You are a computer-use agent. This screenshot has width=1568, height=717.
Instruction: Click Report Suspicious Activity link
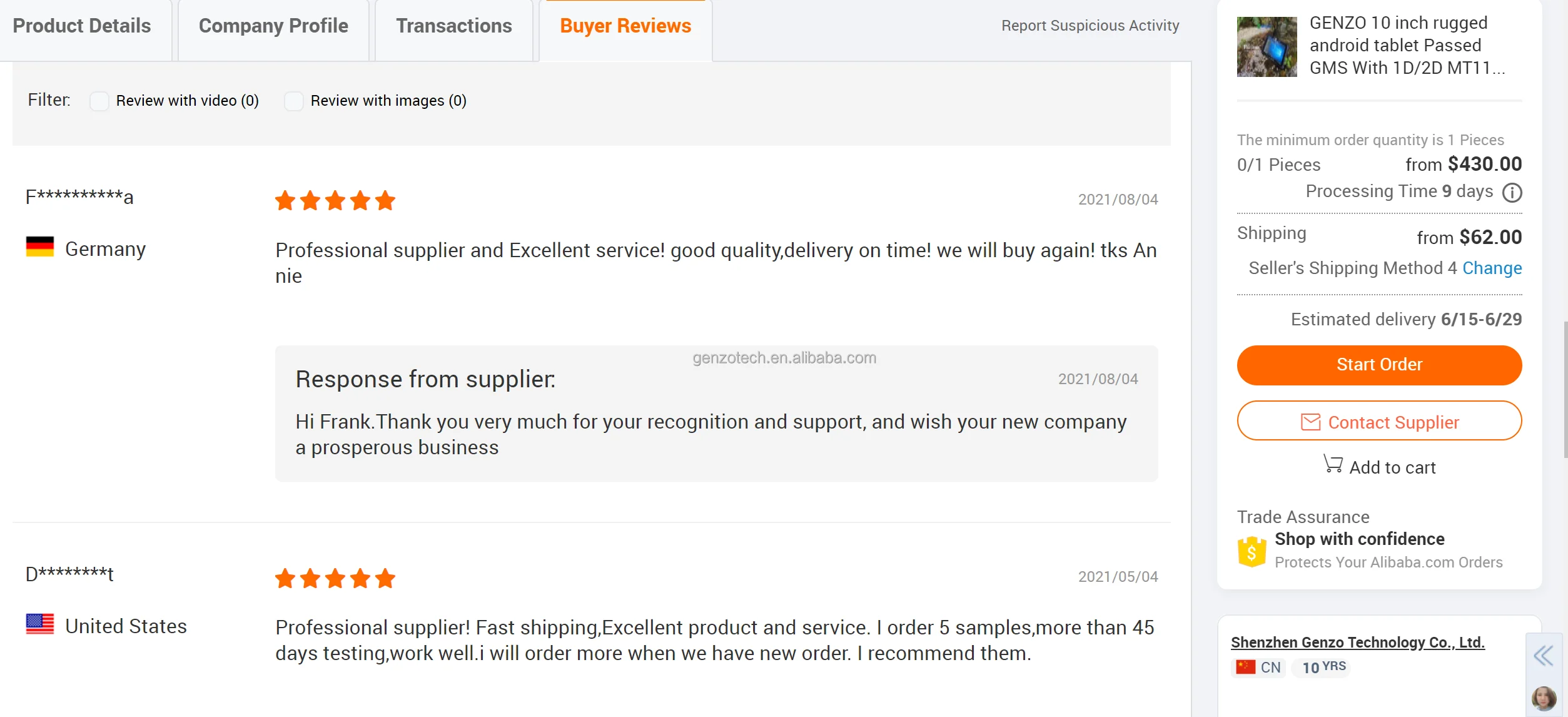tap(1090, 26)
